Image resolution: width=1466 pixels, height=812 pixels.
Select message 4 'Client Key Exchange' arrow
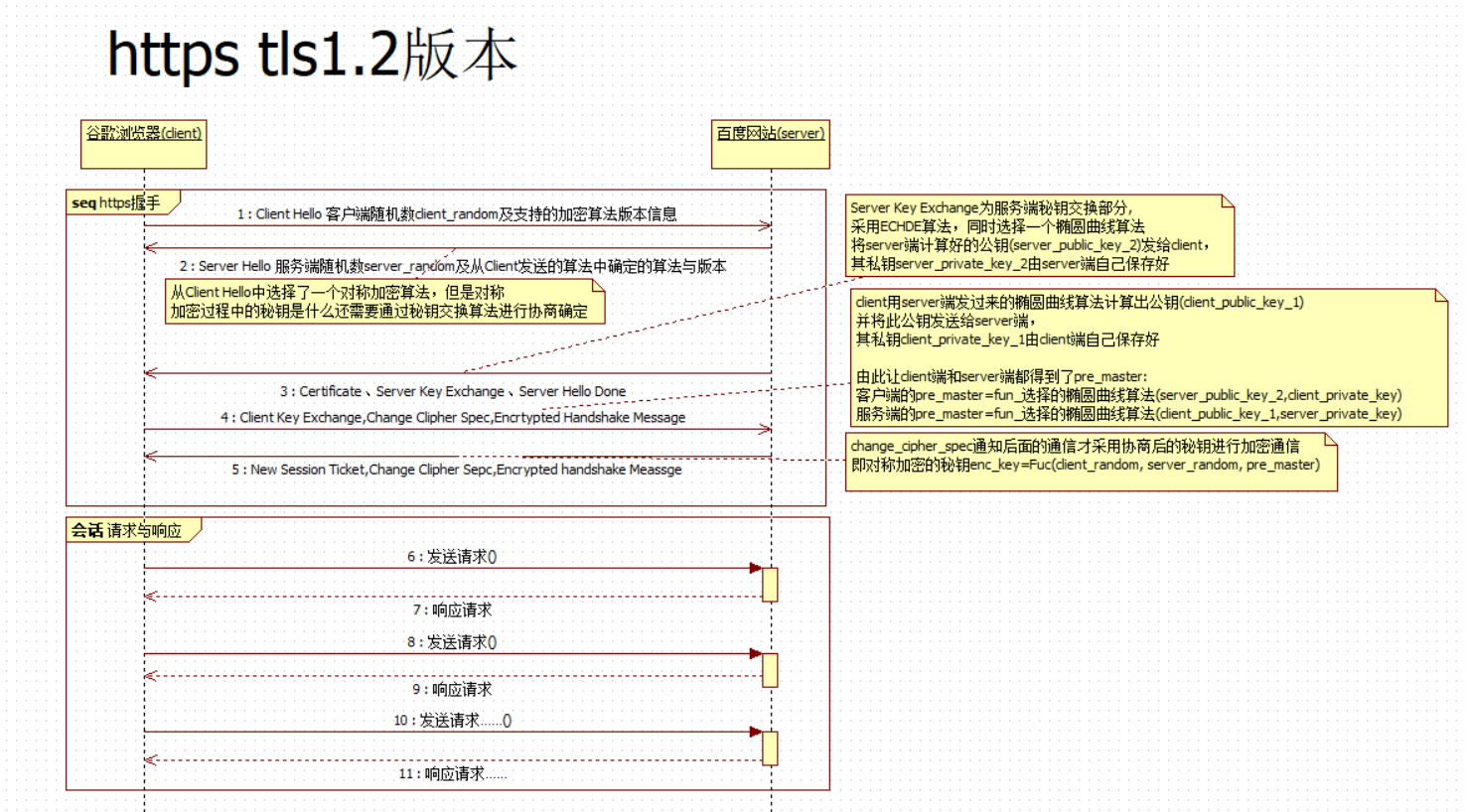pos(457,431)
